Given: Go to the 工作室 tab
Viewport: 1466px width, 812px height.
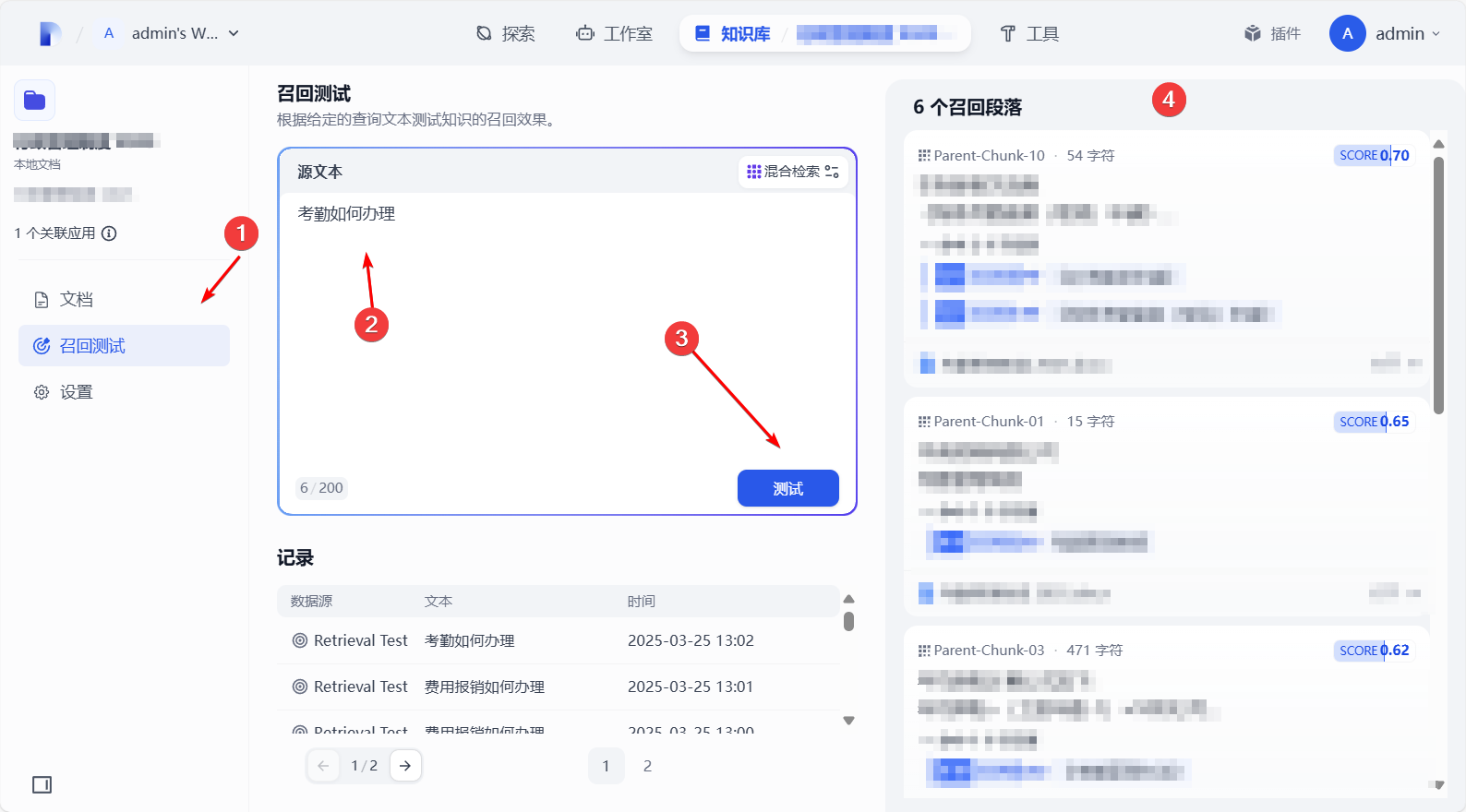Looking at the screenshot, I should click(615, 34).
